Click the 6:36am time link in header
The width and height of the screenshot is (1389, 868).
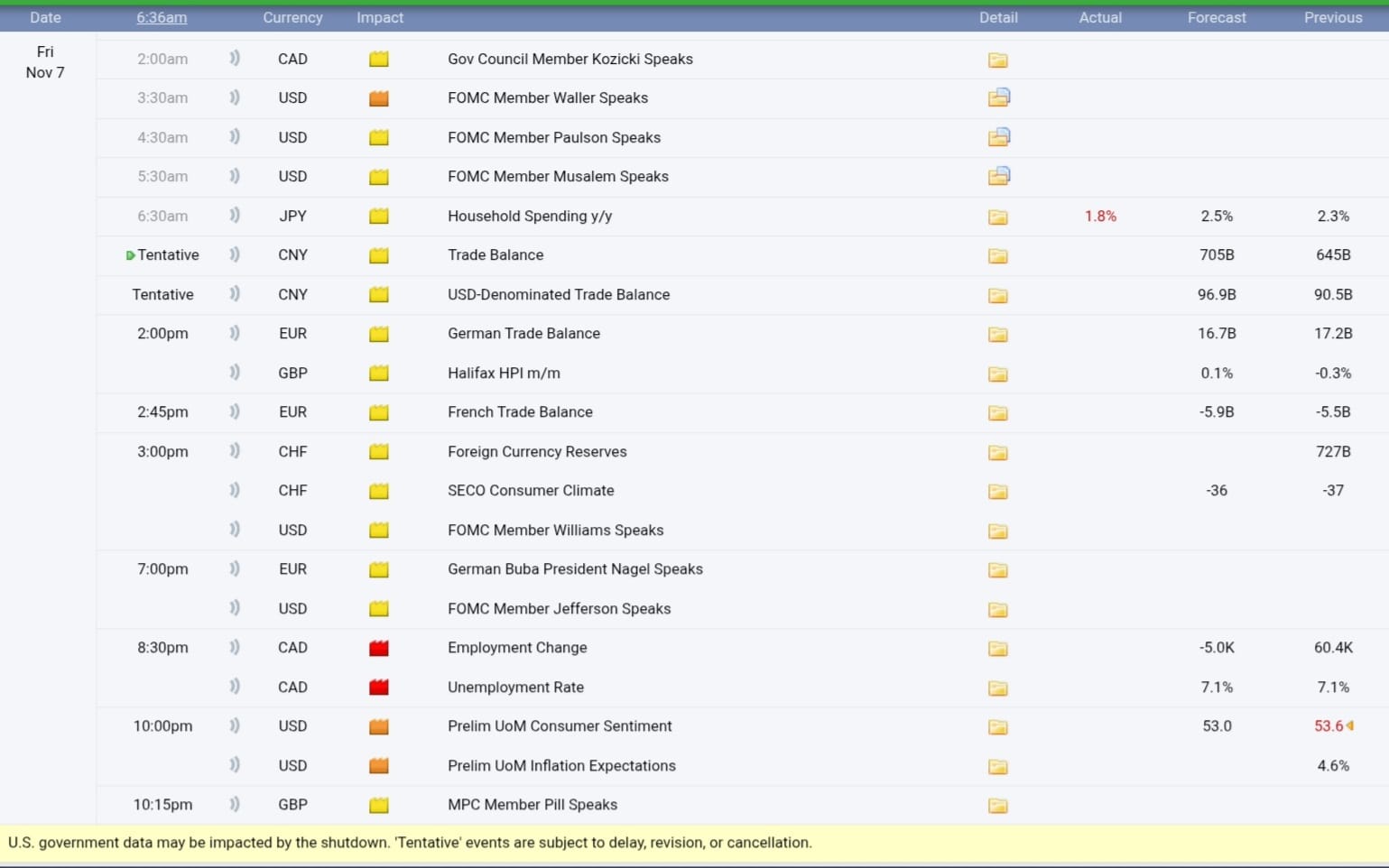(x=162, y=18)
